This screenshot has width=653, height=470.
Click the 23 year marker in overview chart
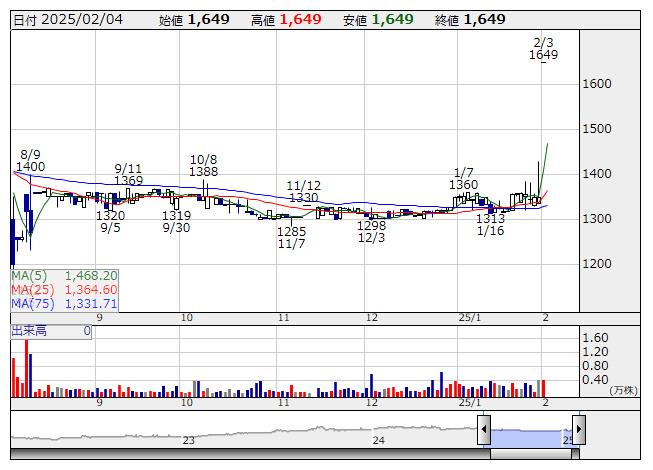[x=189, y=440]
